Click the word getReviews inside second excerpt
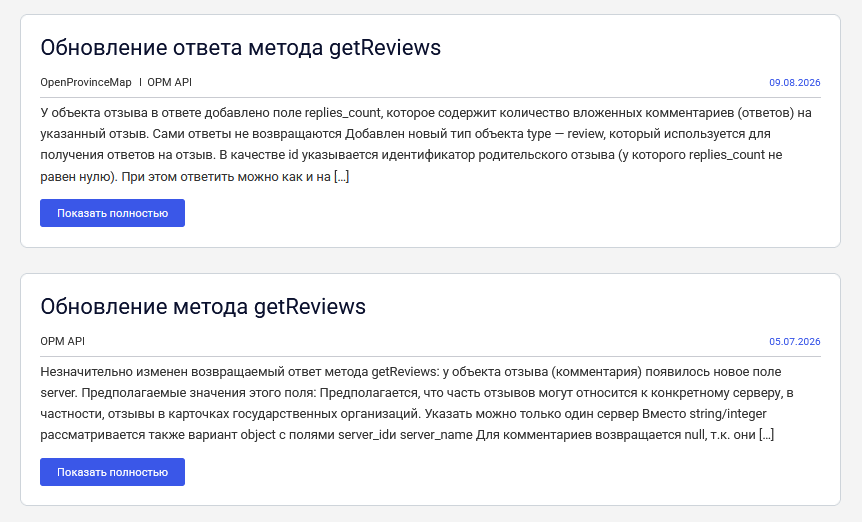Viewport: 862px width, 522px height. click(404, 372)
